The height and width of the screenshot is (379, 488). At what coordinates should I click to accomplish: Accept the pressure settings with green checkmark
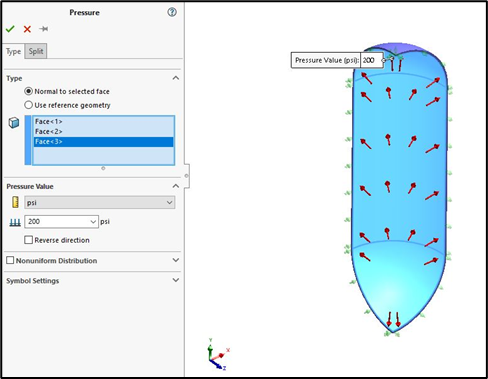[x=10, y=29]
